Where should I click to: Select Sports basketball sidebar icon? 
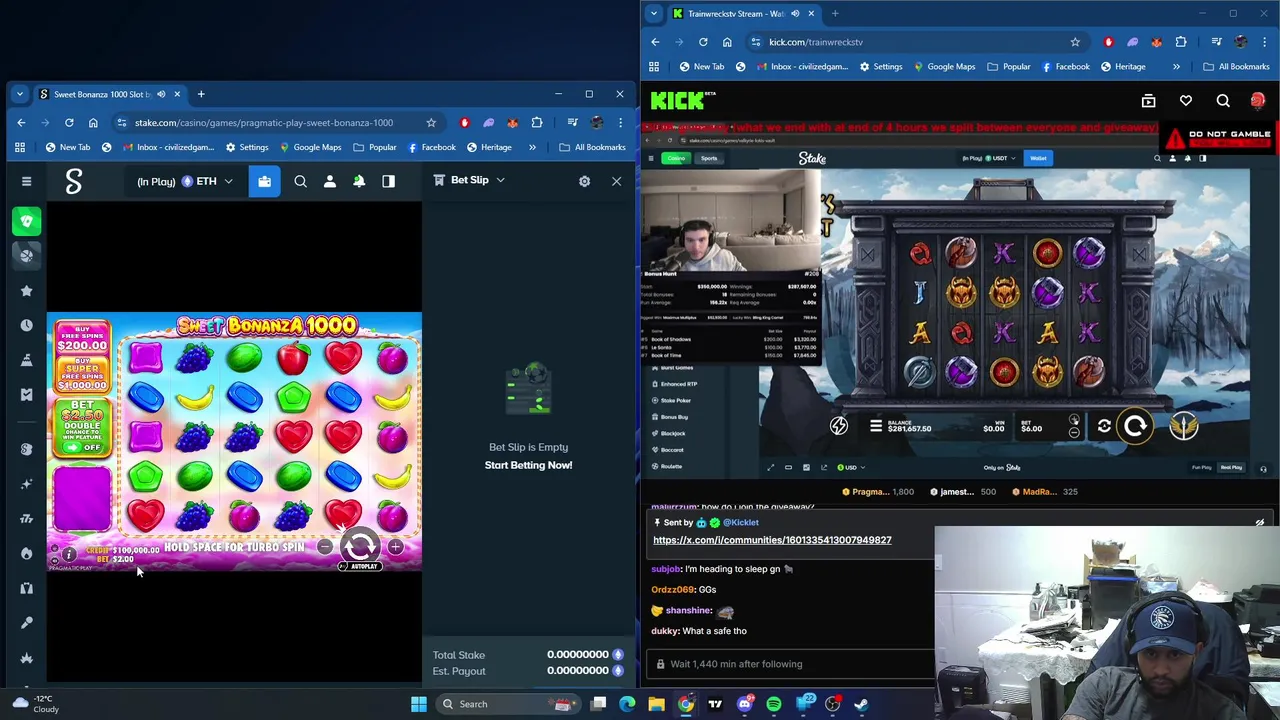pos(27,255)
